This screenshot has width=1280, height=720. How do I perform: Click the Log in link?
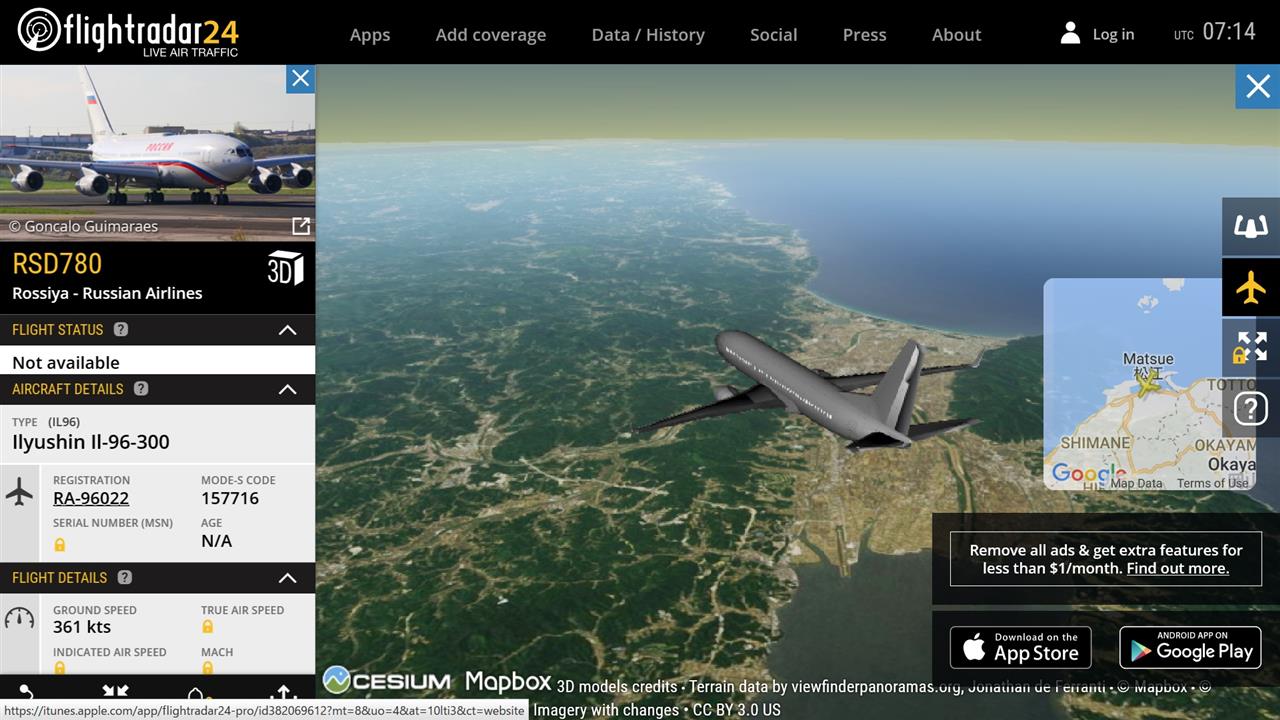(1113, 34)
